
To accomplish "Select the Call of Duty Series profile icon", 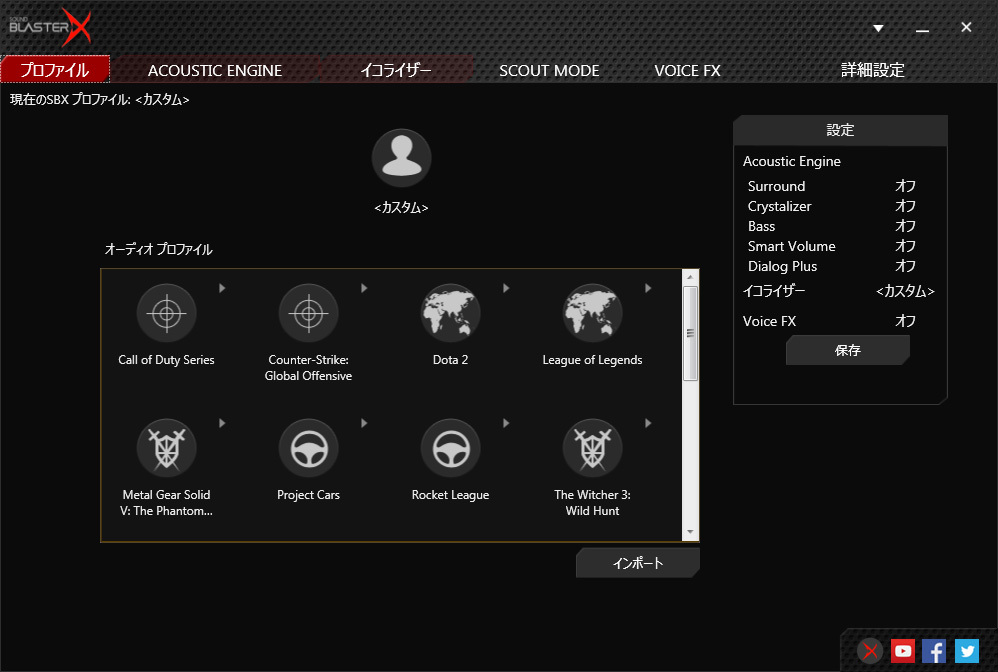I will (166, 313).
